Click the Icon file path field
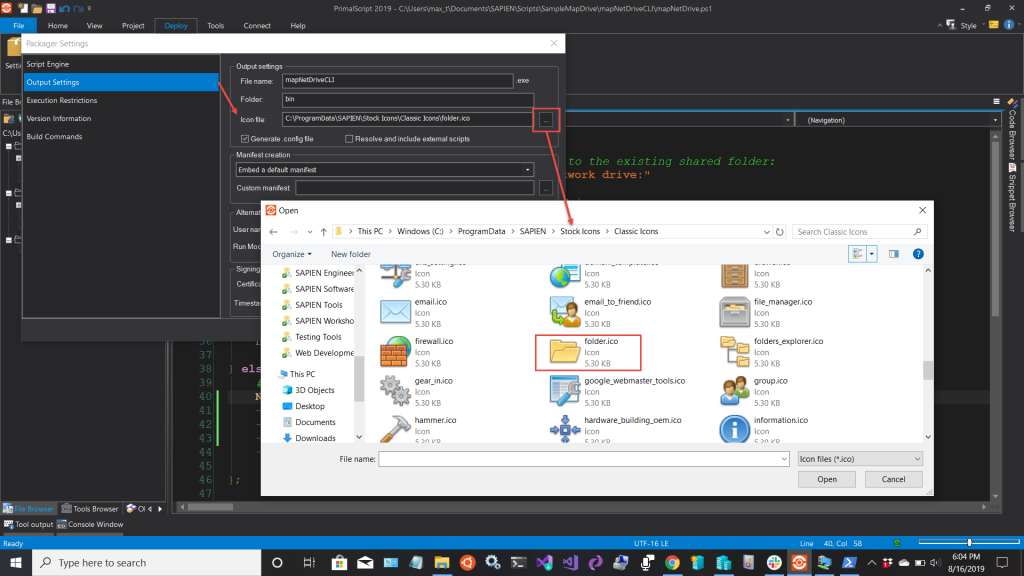Screen dimensions: 1024x576 tap(408, 119)
